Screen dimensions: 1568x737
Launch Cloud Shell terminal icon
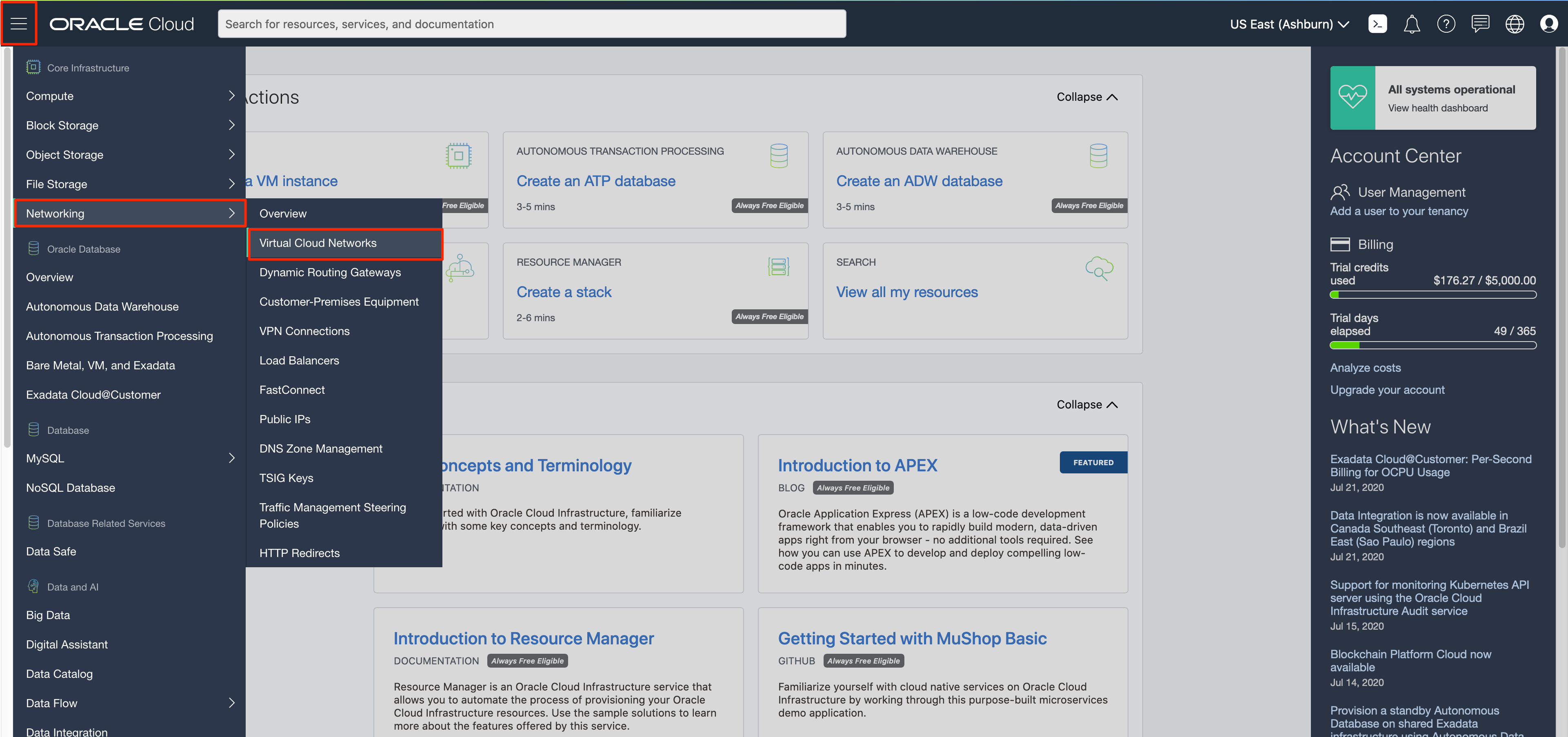pos(1377,24)
